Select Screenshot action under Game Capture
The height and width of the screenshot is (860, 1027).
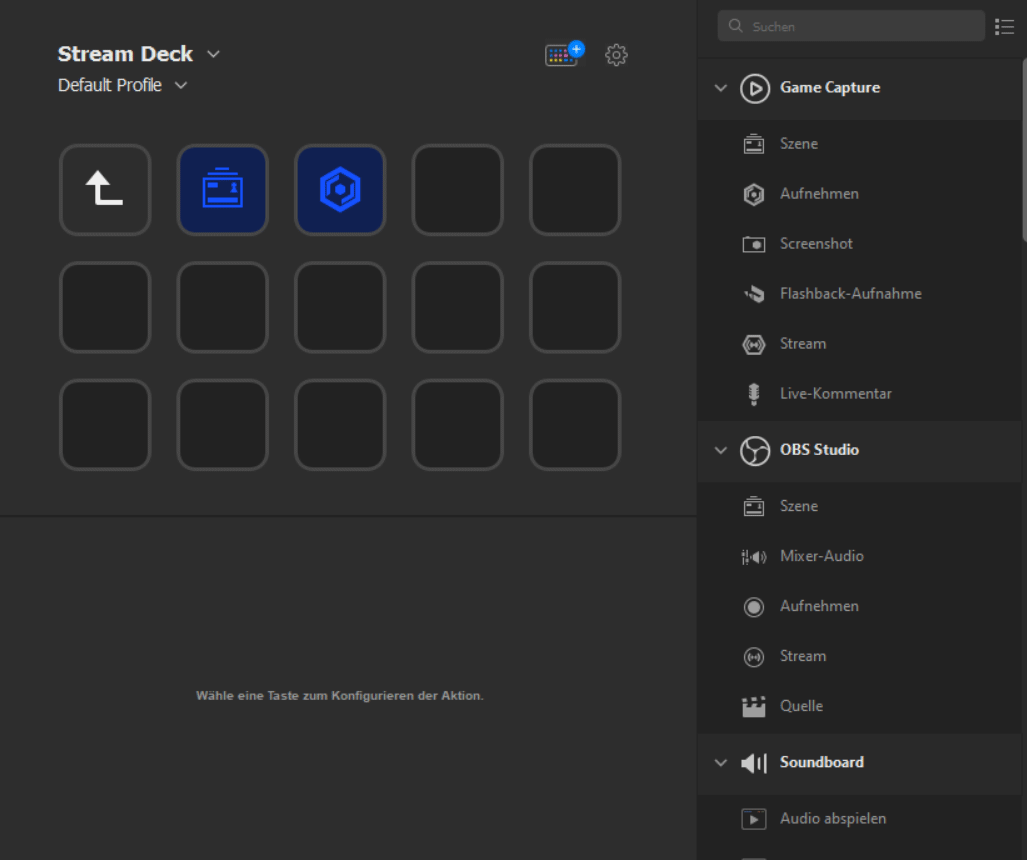tap(816, 244)
